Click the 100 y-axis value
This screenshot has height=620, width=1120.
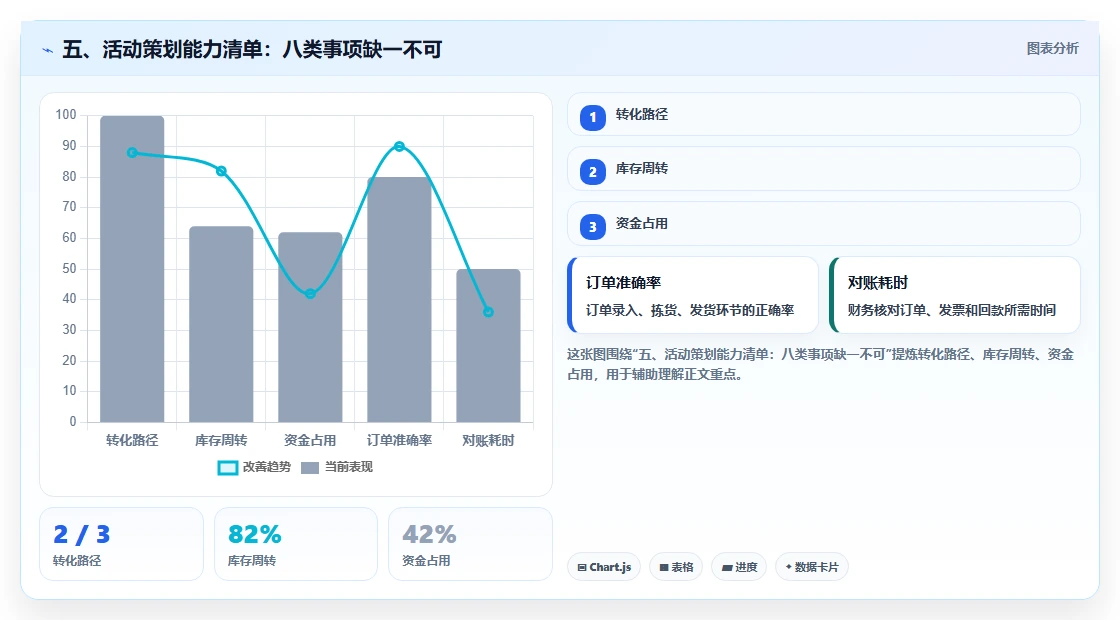(66, 115)
